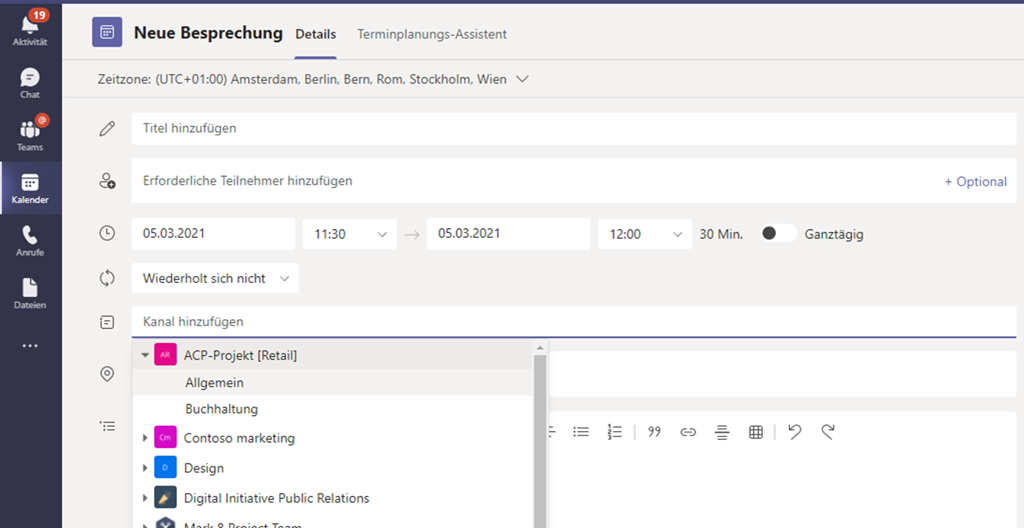Select the Allgemein channel

click(x=332, y=382)
